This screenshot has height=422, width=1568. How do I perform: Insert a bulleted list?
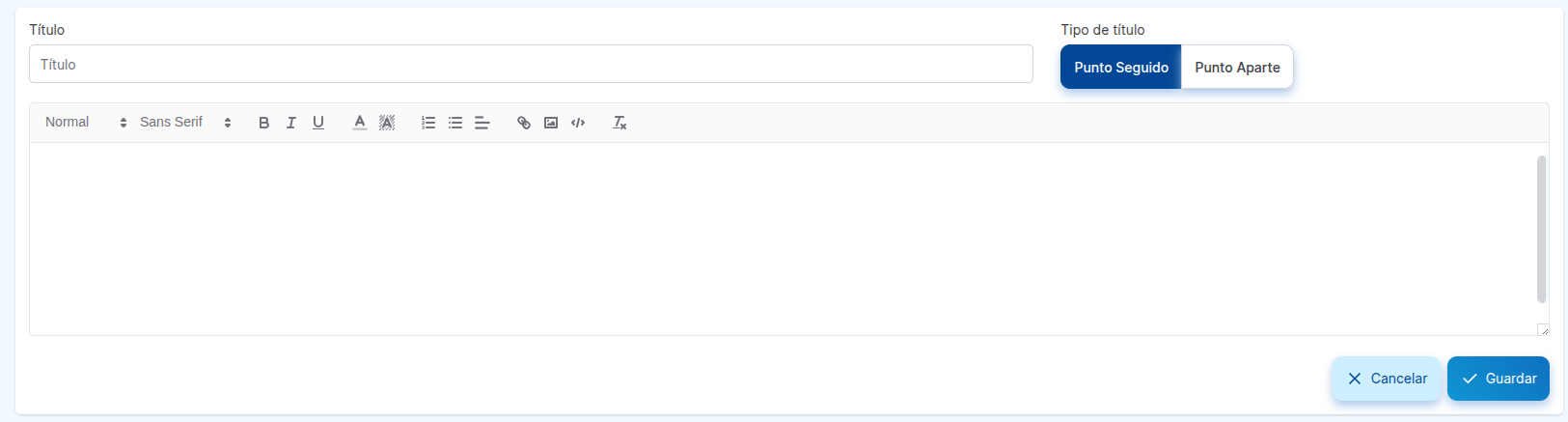tap(455, 123)
